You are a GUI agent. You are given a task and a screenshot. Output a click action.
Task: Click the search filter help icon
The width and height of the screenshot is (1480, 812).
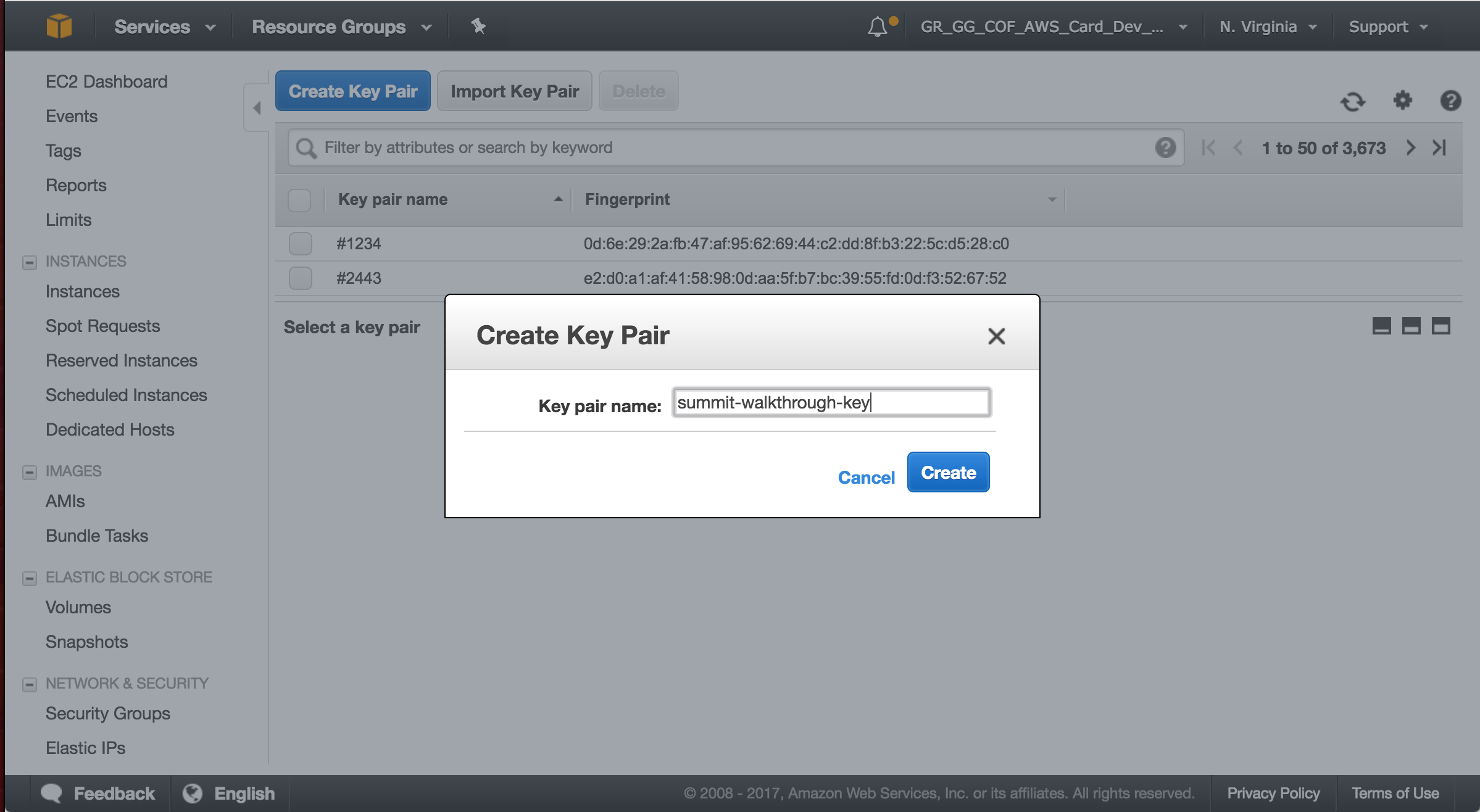click(x=1165, y=147)
